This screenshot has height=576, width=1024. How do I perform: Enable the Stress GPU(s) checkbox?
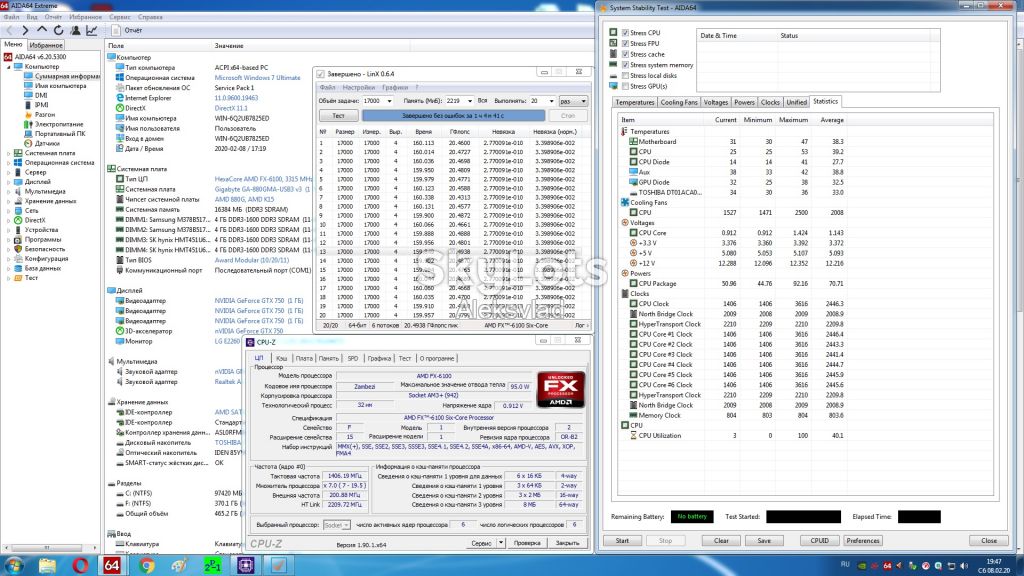pyautogui.click(x=626, y=86)
